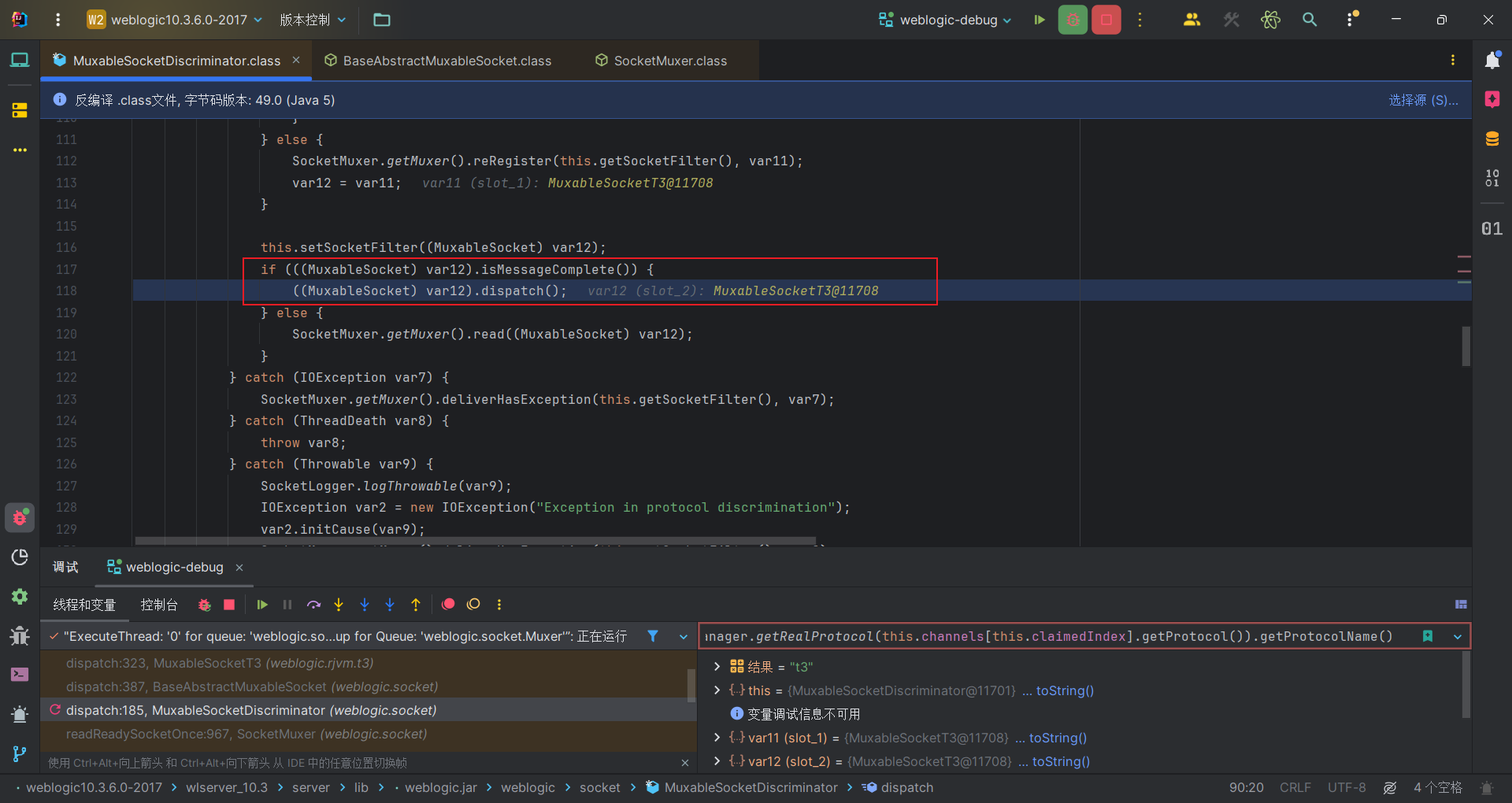Toggle Mute Breakpoints icon
The width and height of the screenshot is (1512, 803).
point(473,605)
